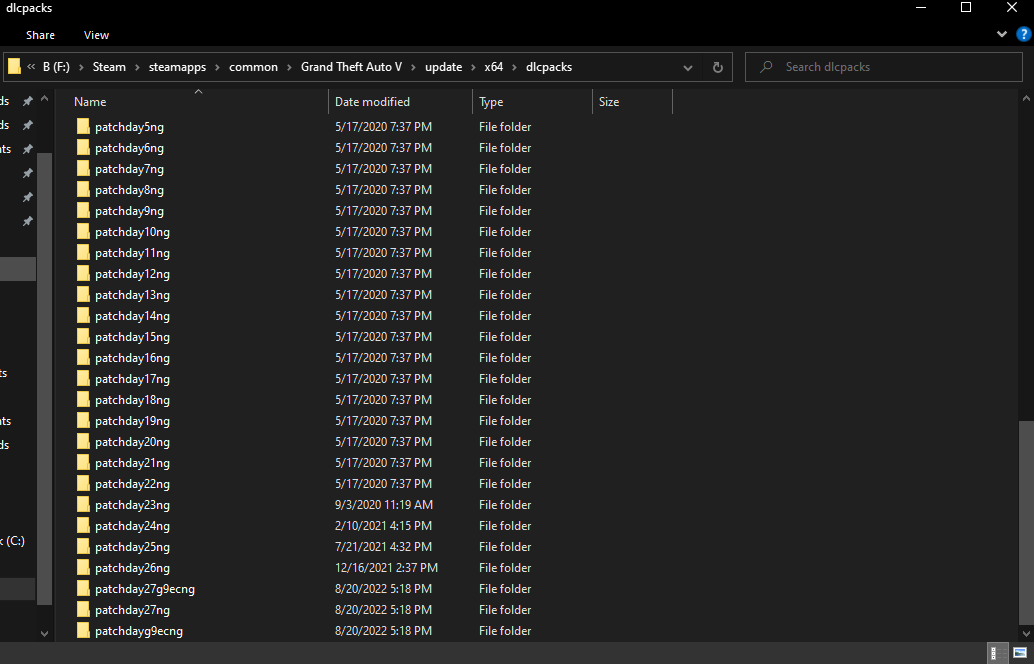Viewport: 1034px width, 664px height.
Task: Select the patchday19ng folder name
Action: click(x=133, y=421)
